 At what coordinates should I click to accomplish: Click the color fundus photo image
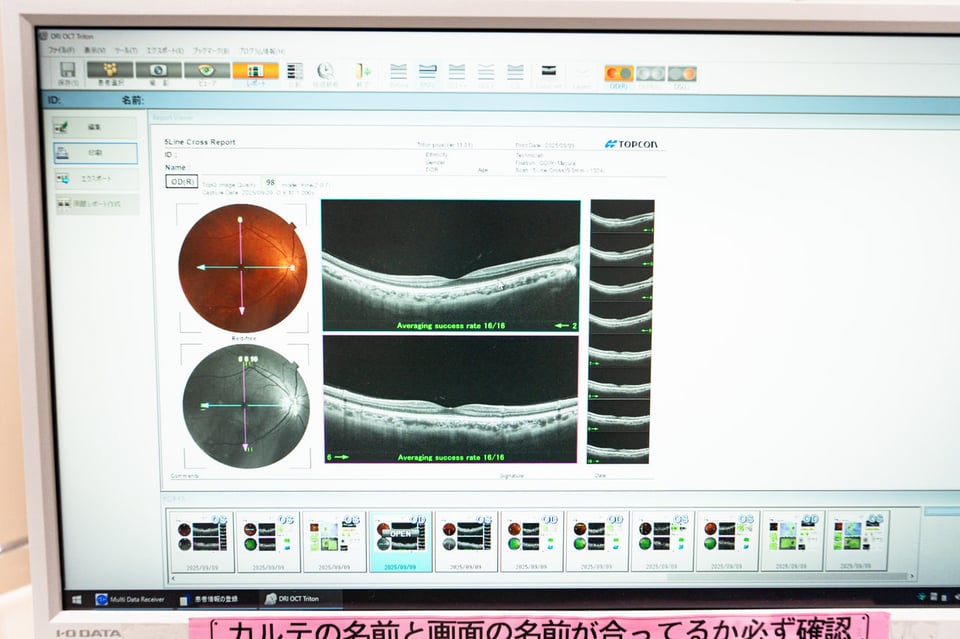pos(242,267)
